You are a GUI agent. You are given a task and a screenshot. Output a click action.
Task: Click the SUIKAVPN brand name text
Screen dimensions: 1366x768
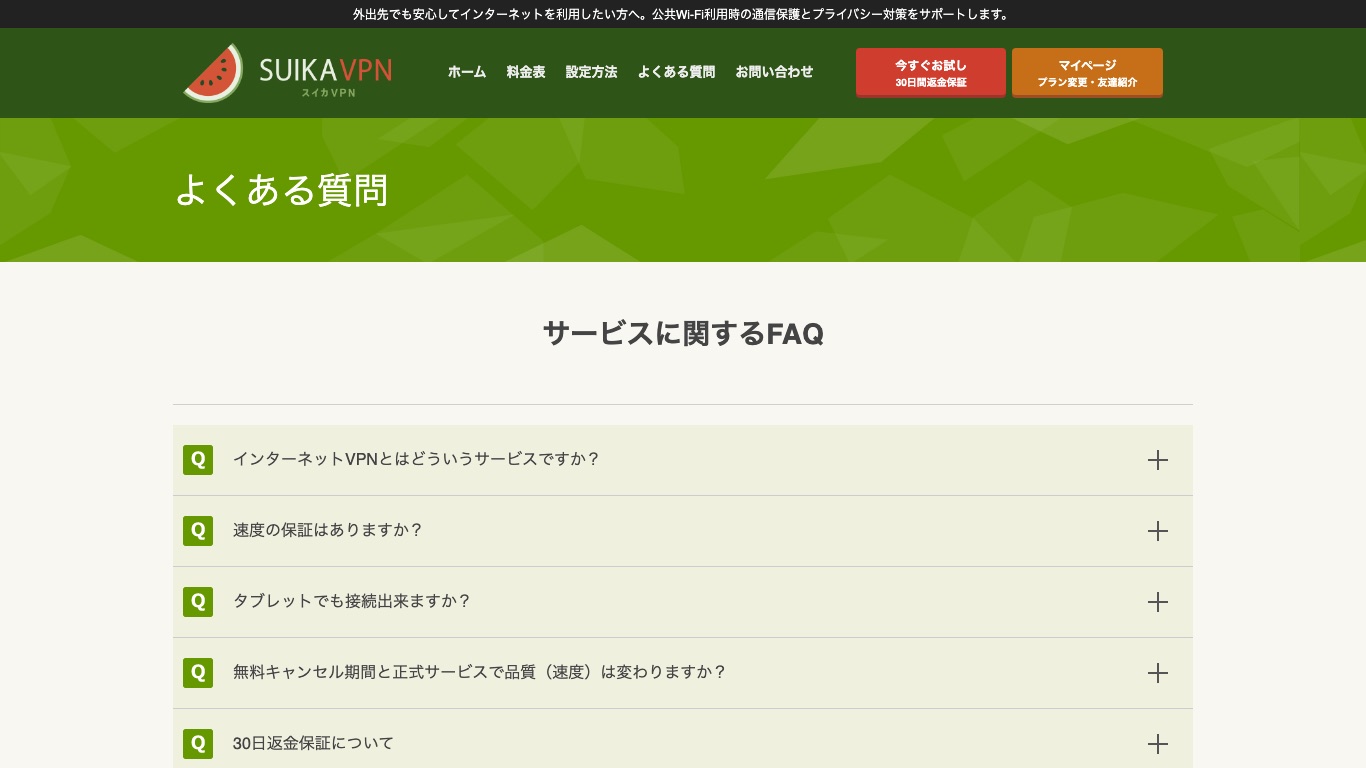325,70
